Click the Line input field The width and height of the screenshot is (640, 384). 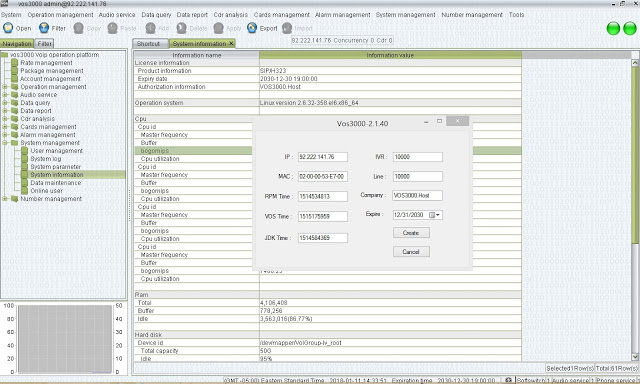418,177
